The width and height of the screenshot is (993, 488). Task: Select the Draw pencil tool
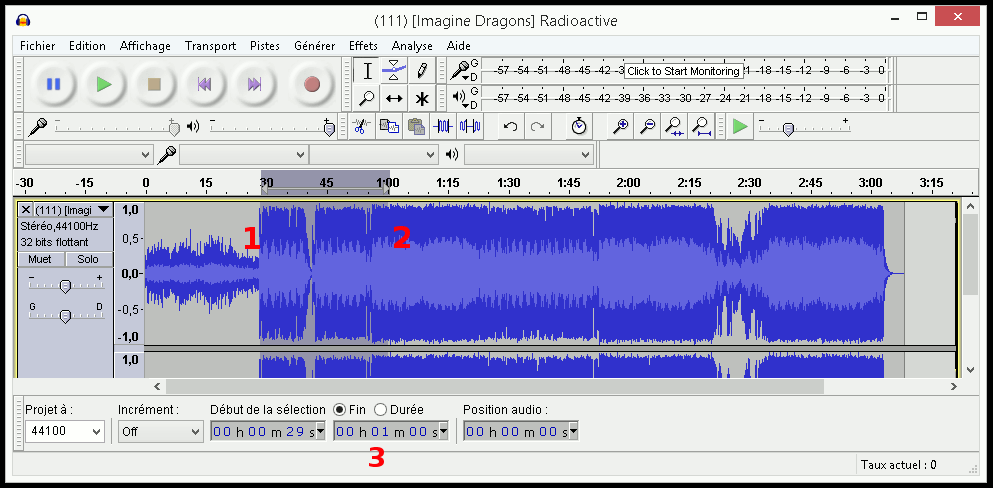point(421,71)
